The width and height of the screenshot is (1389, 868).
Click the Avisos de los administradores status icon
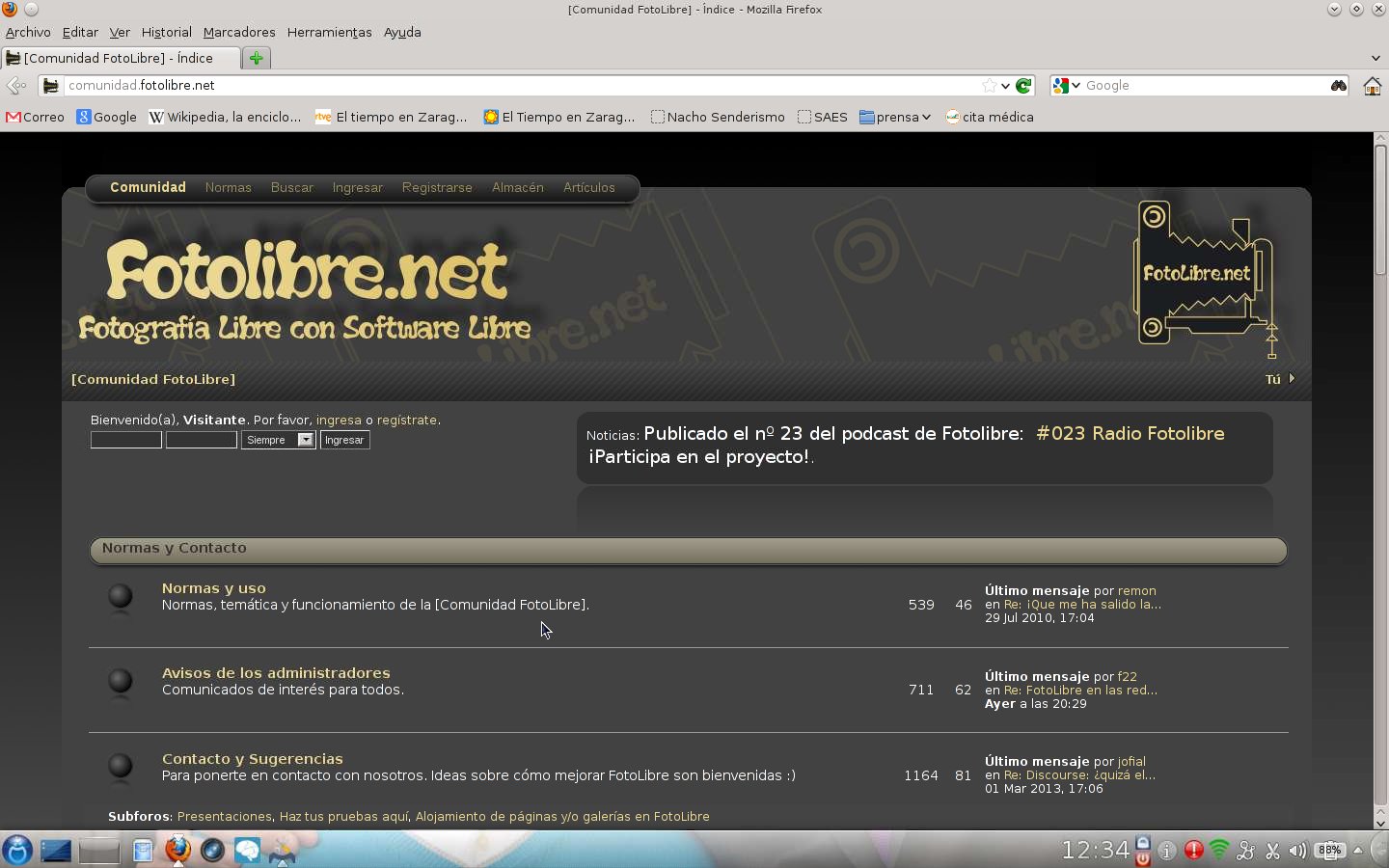click(121, 682)
